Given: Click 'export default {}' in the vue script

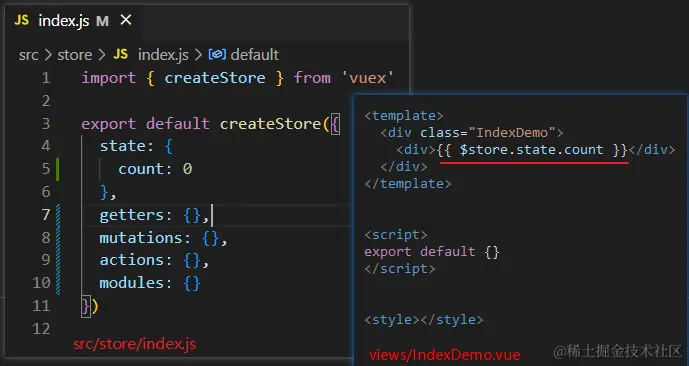Looking at the screenshot, I should pyautogui.click(x=432, y=252).
